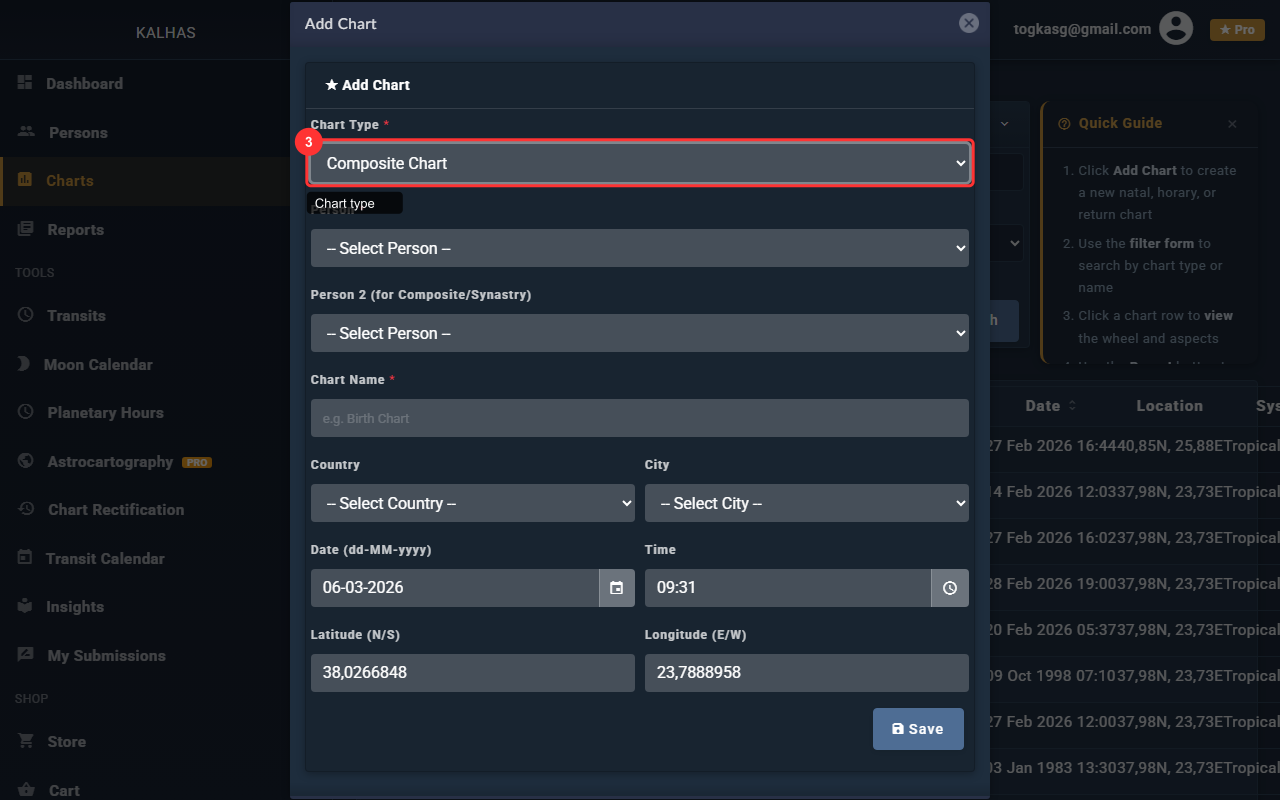The image size is (1280, 800).
Task: Open the Chart Type dropdown
Action: [x=640, y=164]
